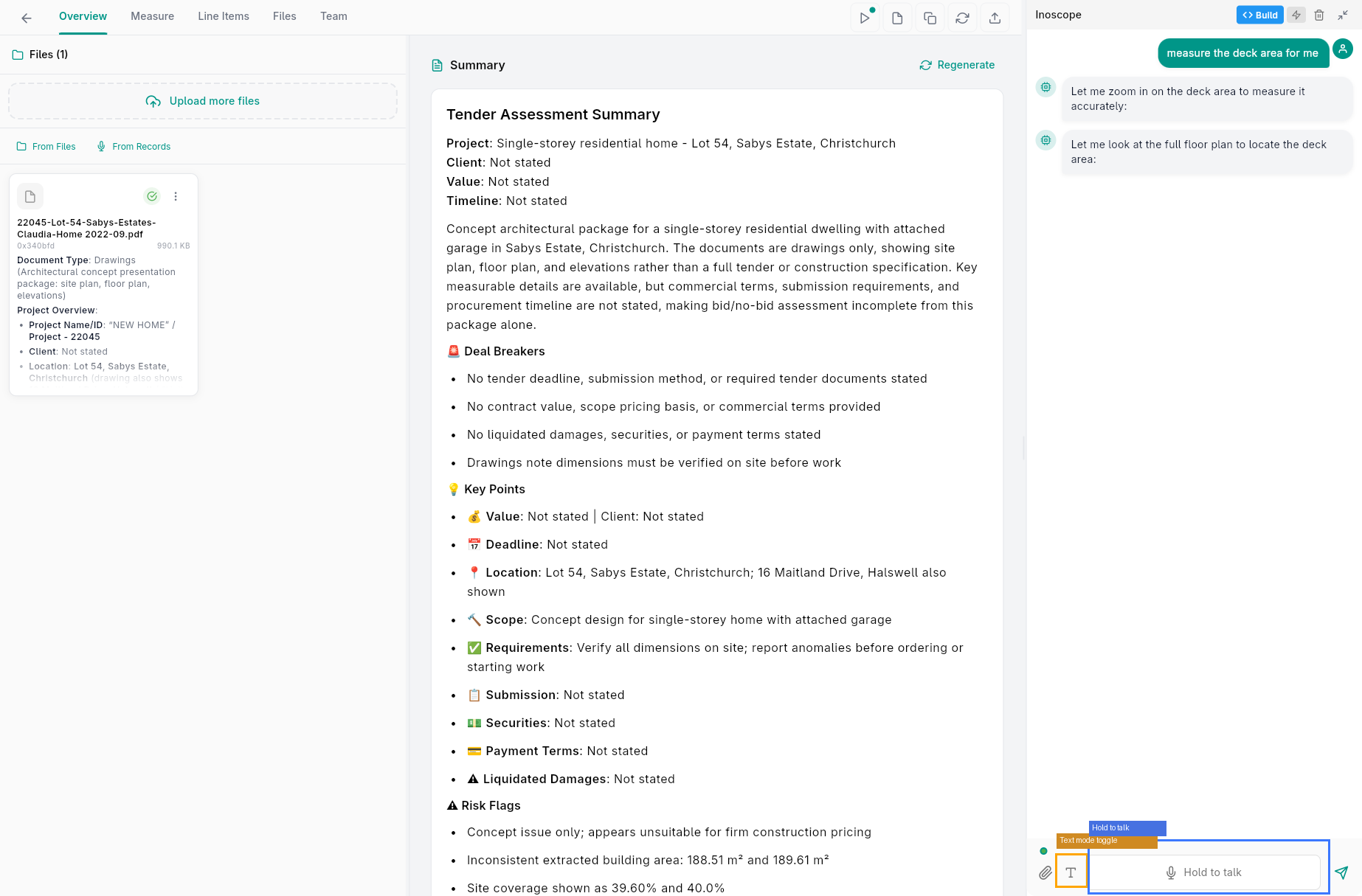Screen dimensions: 1362x896
Task: Collapse the Inoscope chat panel
Action: (x=1343, y=15)
